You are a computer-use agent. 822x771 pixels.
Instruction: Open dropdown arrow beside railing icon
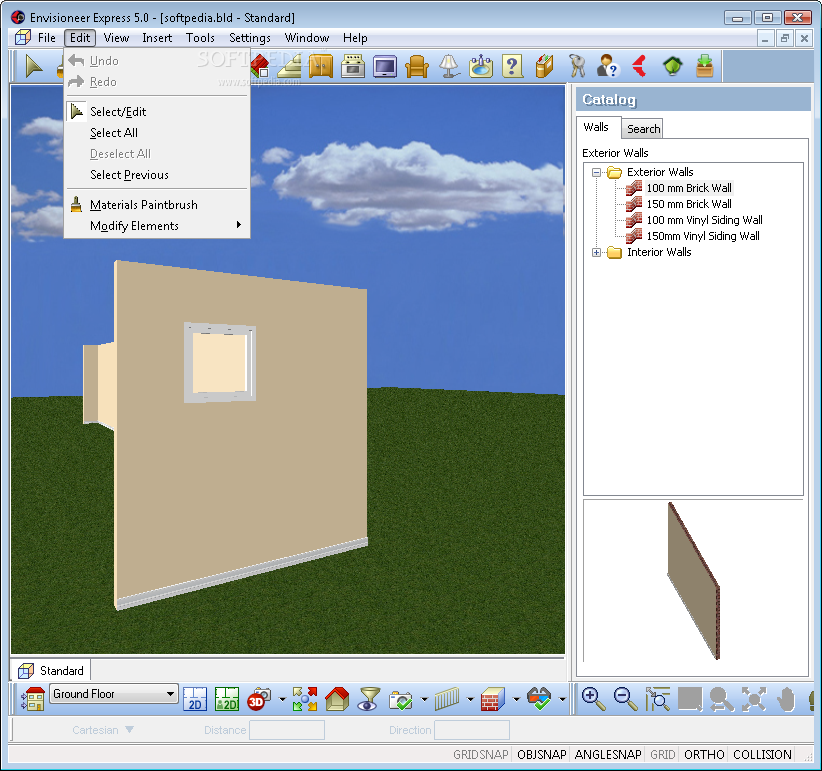[470, 699]
